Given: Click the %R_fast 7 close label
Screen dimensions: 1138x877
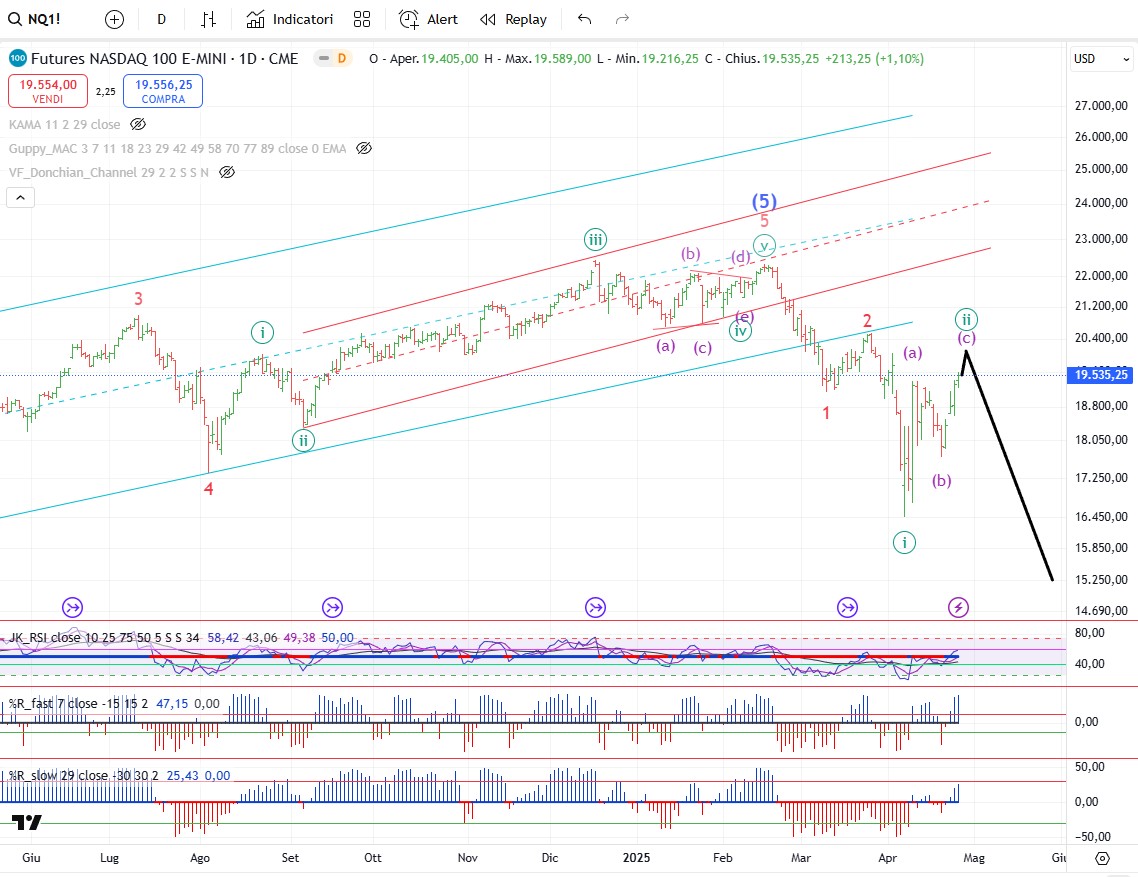Looking at the screenshot, I should (x=78, y=703).
